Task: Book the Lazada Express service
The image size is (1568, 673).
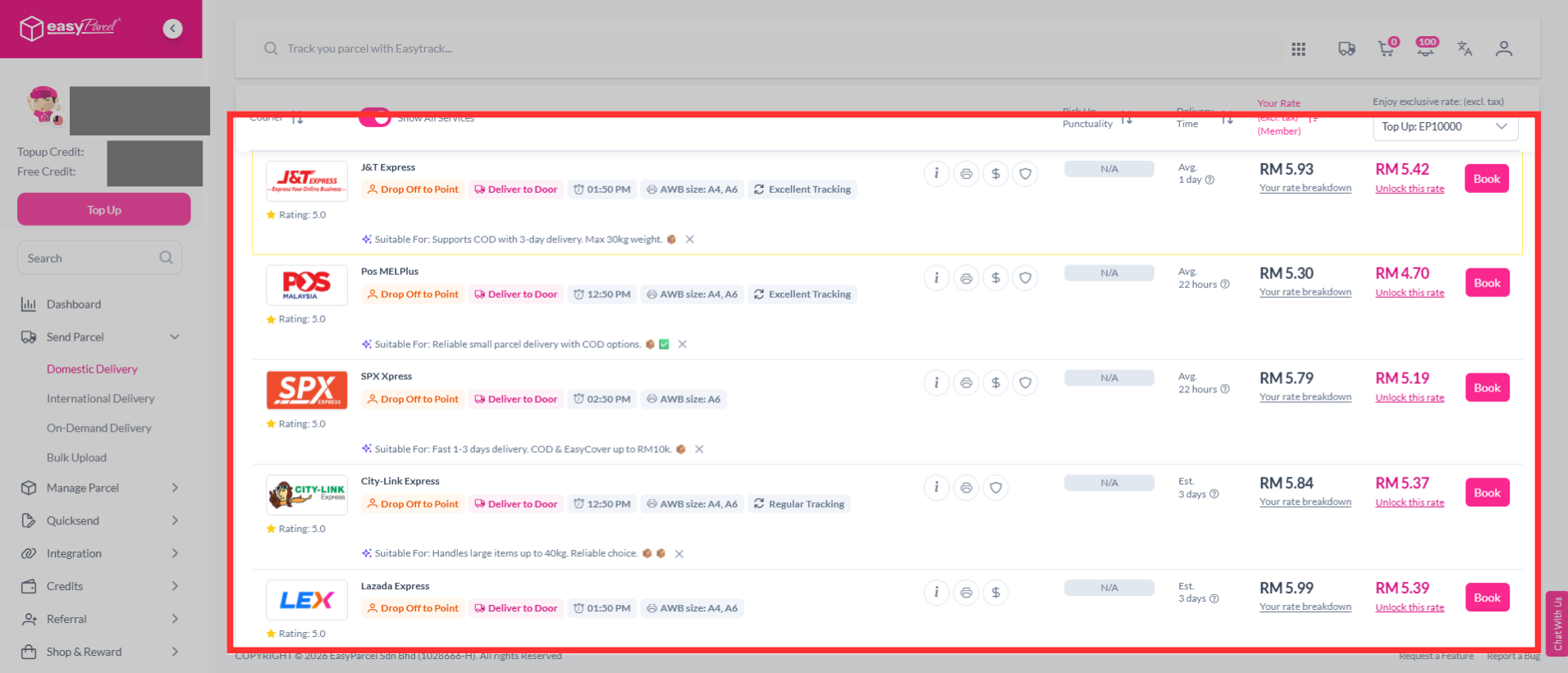Action: tap(1487, 597)
